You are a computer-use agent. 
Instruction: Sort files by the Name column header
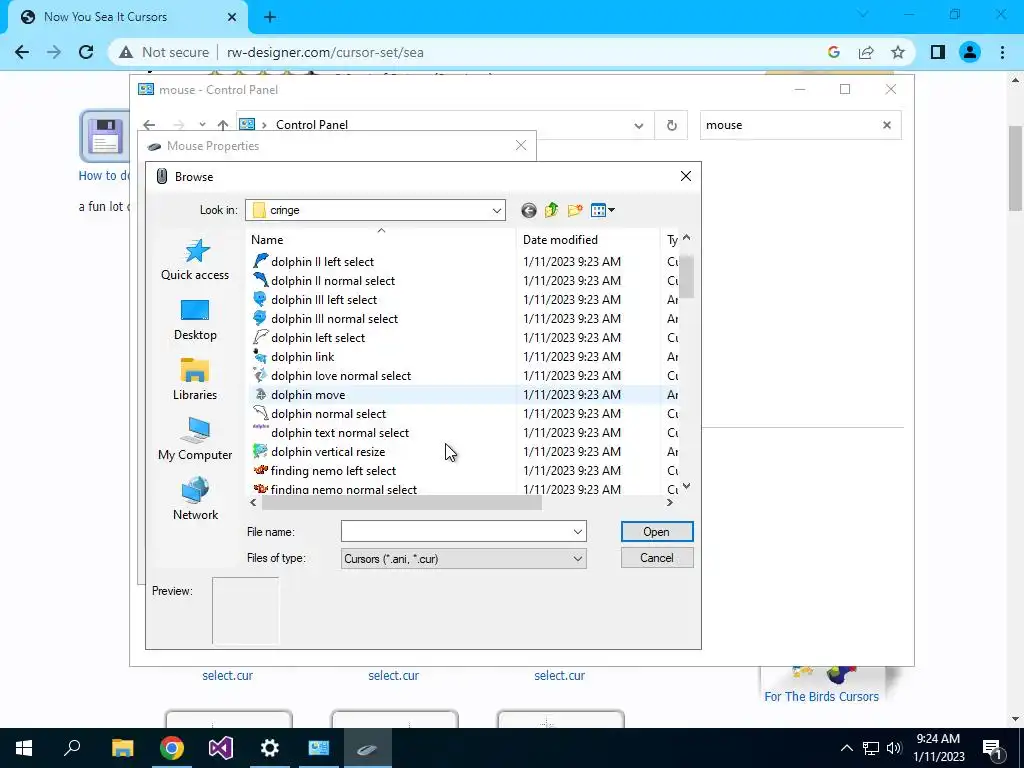[x=267, y=240]
